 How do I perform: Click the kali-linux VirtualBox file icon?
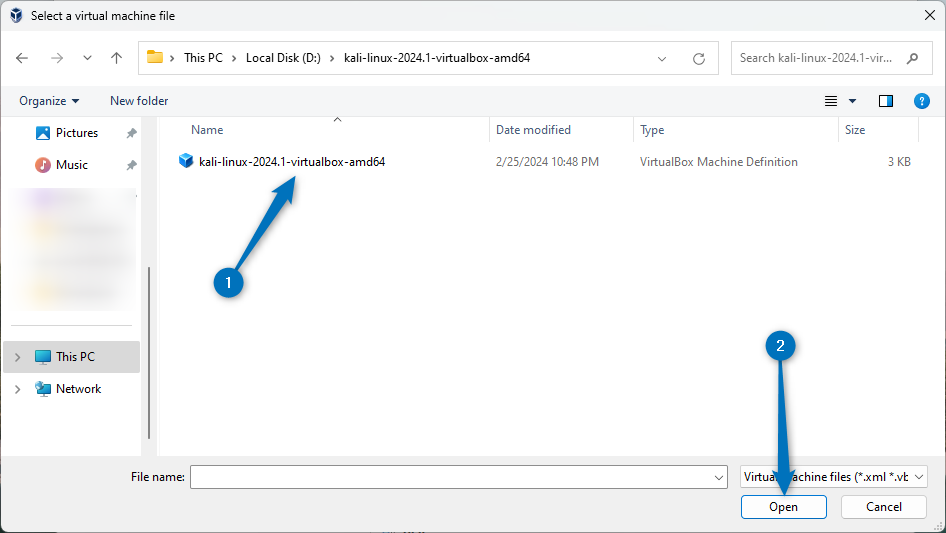pyautogui.click(x=186, y=161)
